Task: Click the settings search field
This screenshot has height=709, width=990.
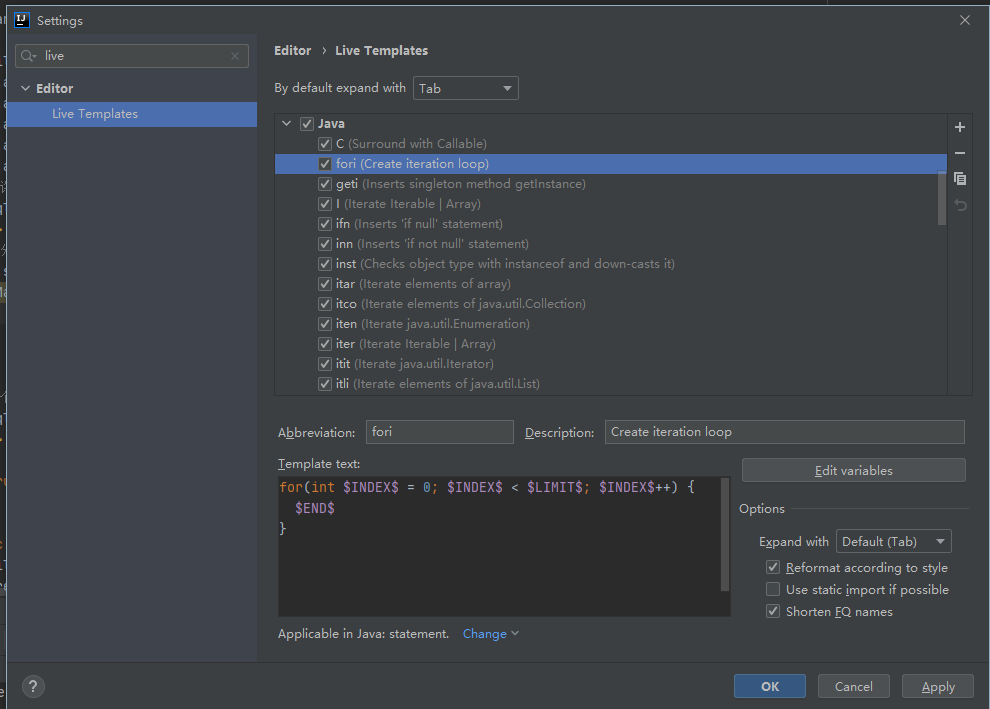Action: tap(132, 56)
